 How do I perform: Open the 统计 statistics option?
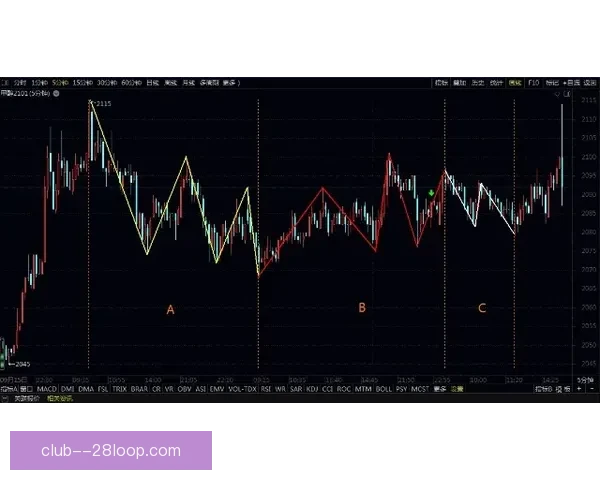pos(496,83)
